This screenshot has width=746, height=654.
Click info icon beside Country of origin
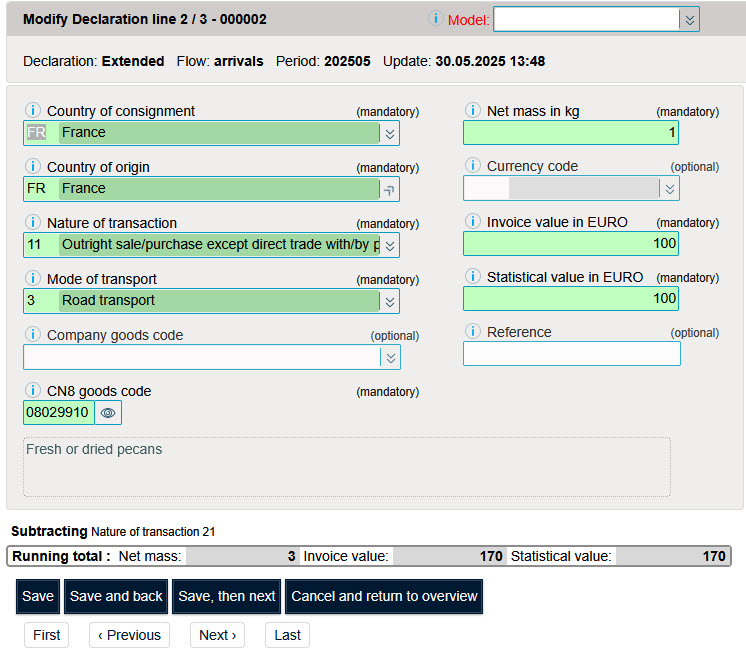[32, 167]
